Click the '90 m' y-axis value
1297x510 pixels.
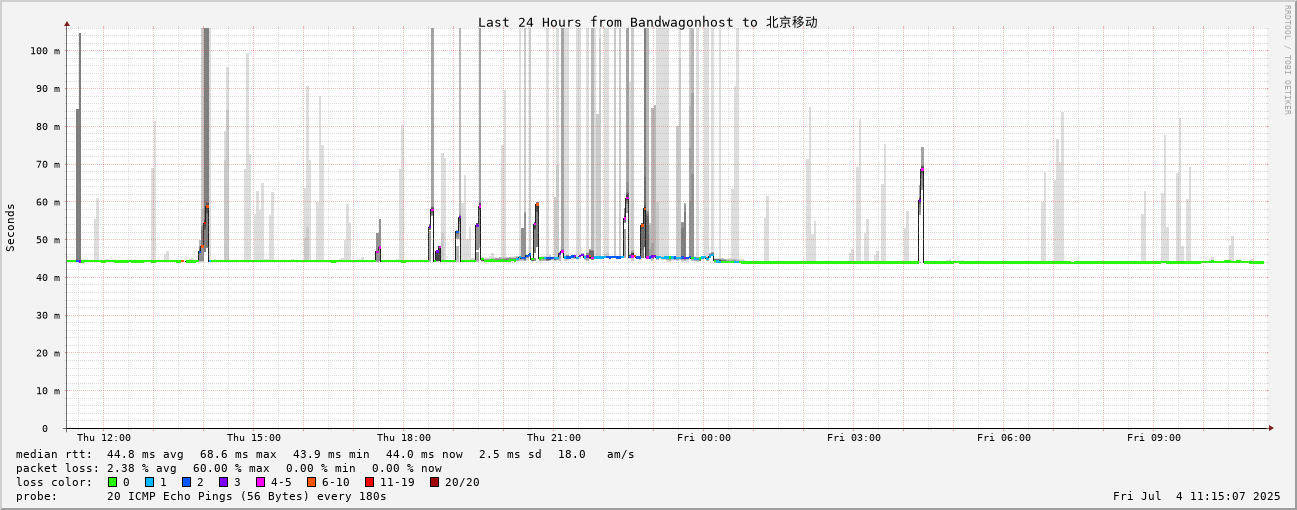(48, 89)
